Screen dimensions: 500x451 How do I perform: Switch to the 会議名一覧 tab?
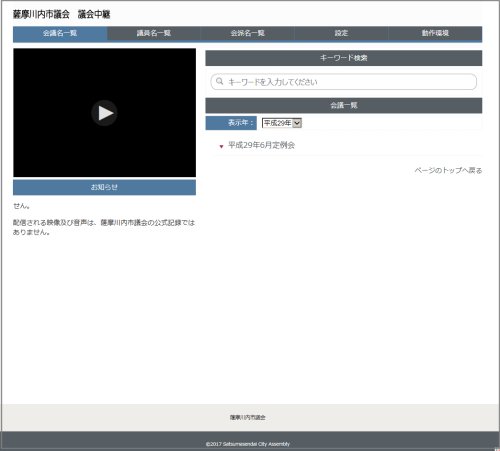(x=60, y=33)
